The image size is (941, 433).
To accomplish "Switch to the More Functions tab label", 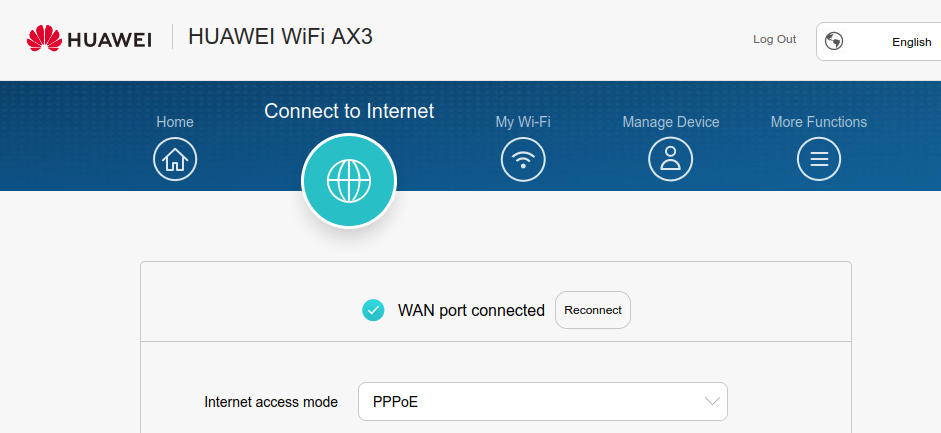I will click(819, 122).
